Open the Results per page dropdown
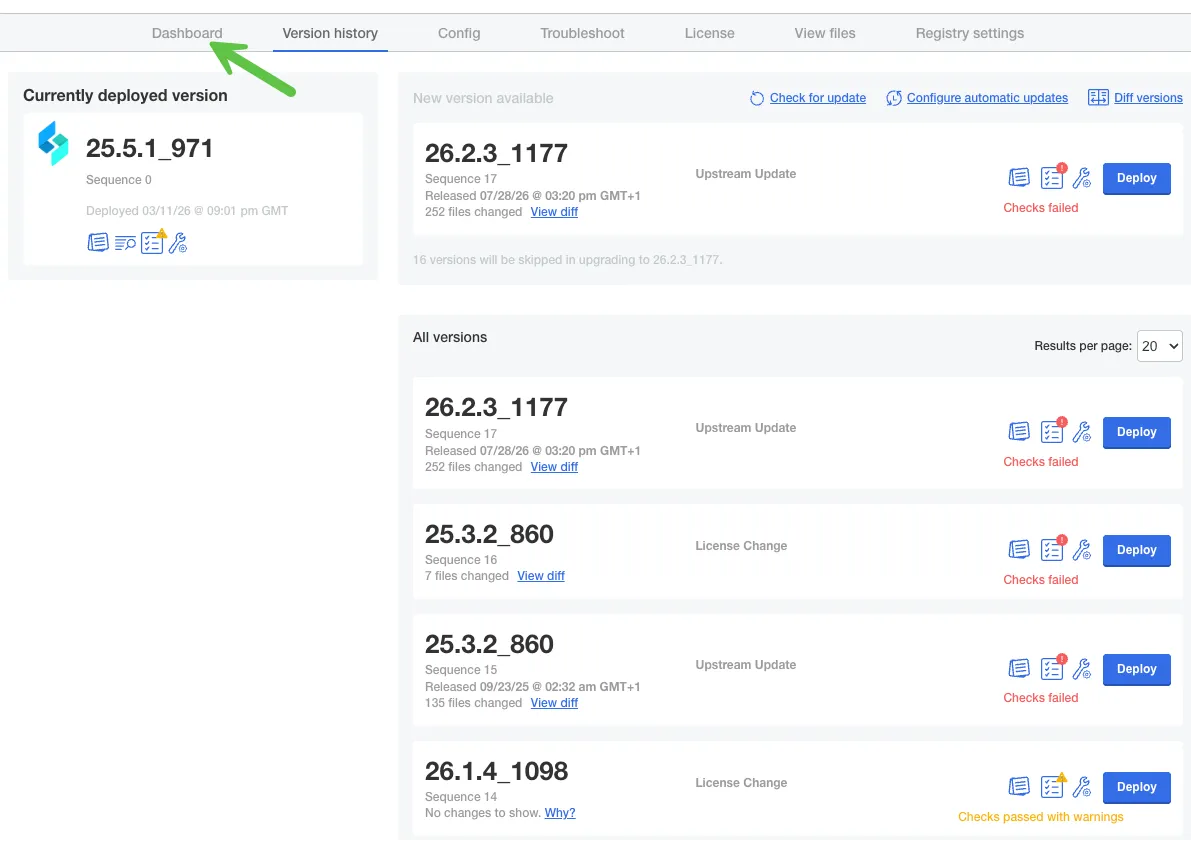 [x=1159, y=346]
